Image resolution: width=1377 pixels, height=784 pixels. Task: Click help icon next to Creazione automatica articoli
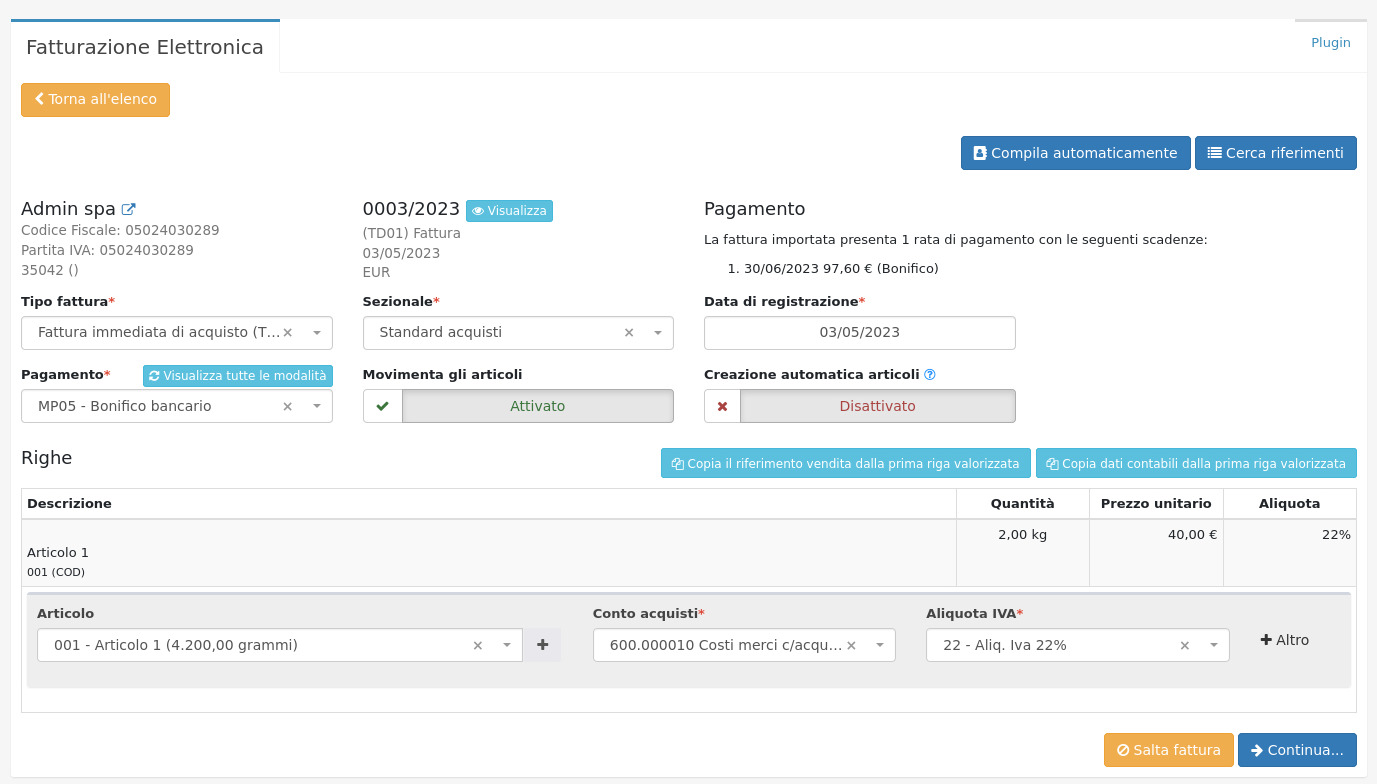[x=930, y=375]
